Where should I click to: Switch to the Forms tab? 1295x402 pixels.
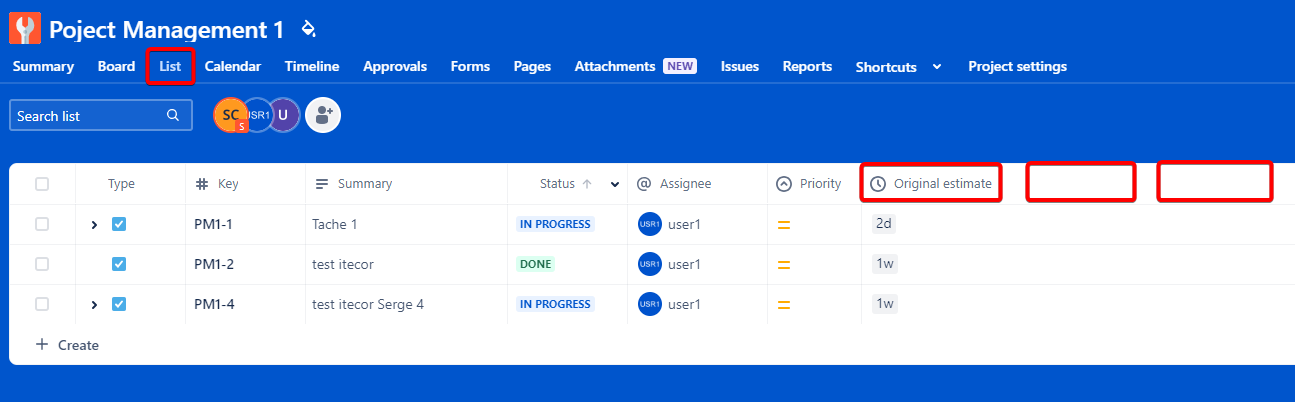click(x=470, y=66)
